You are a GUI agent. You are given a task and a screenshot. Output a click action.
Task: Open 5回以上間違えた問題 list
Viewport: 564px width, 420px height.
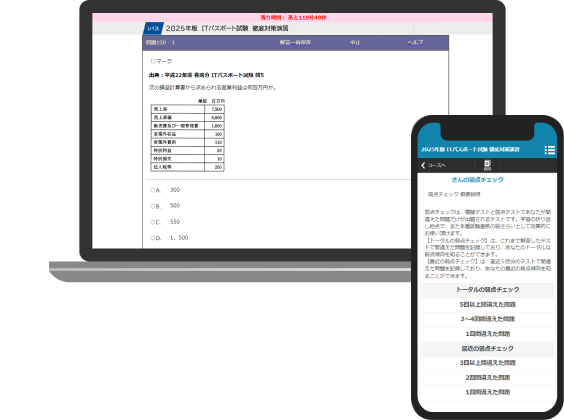coord(487,305)
